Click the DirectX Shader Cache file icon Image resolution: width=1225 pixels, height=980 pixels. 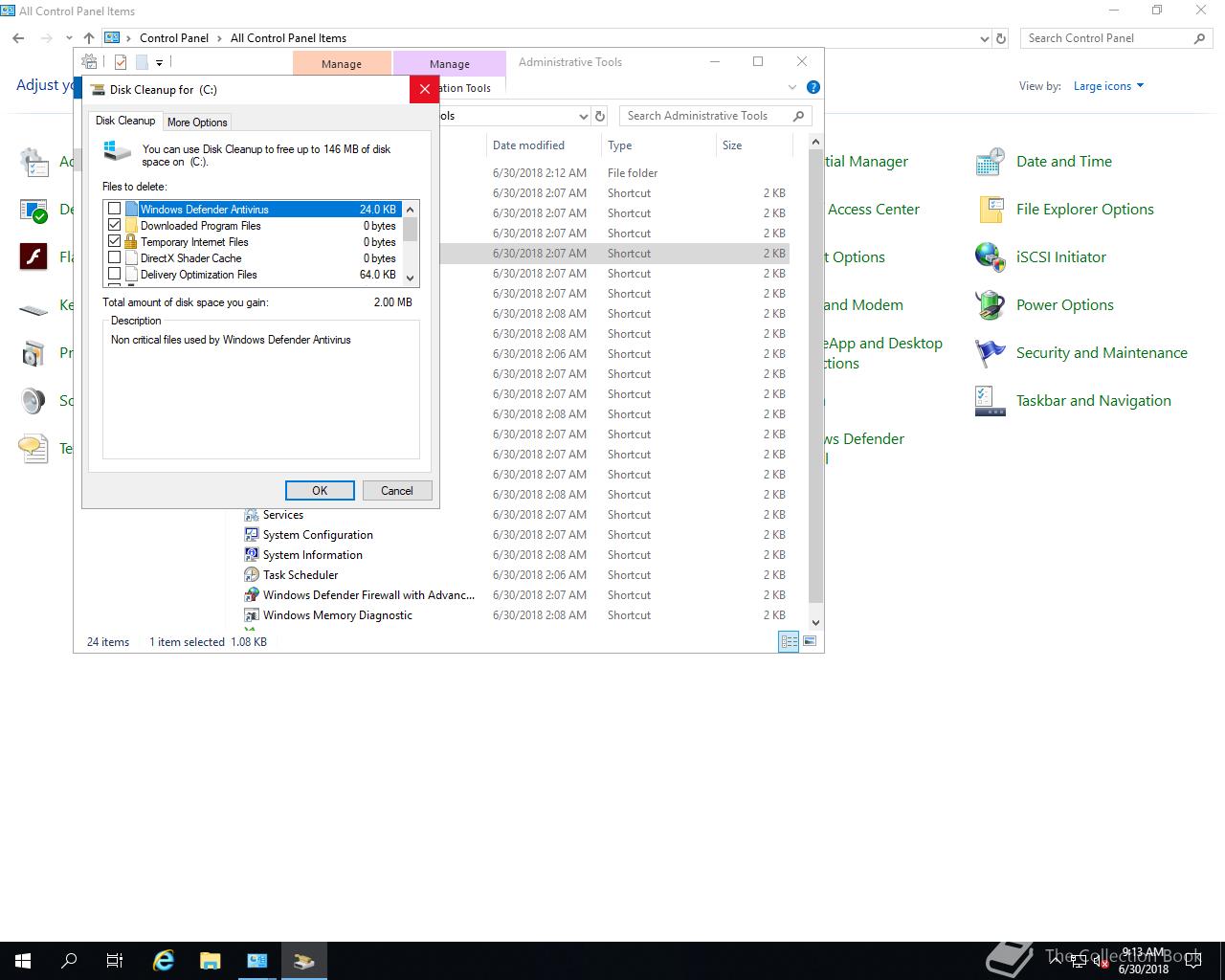coord(131,257)
